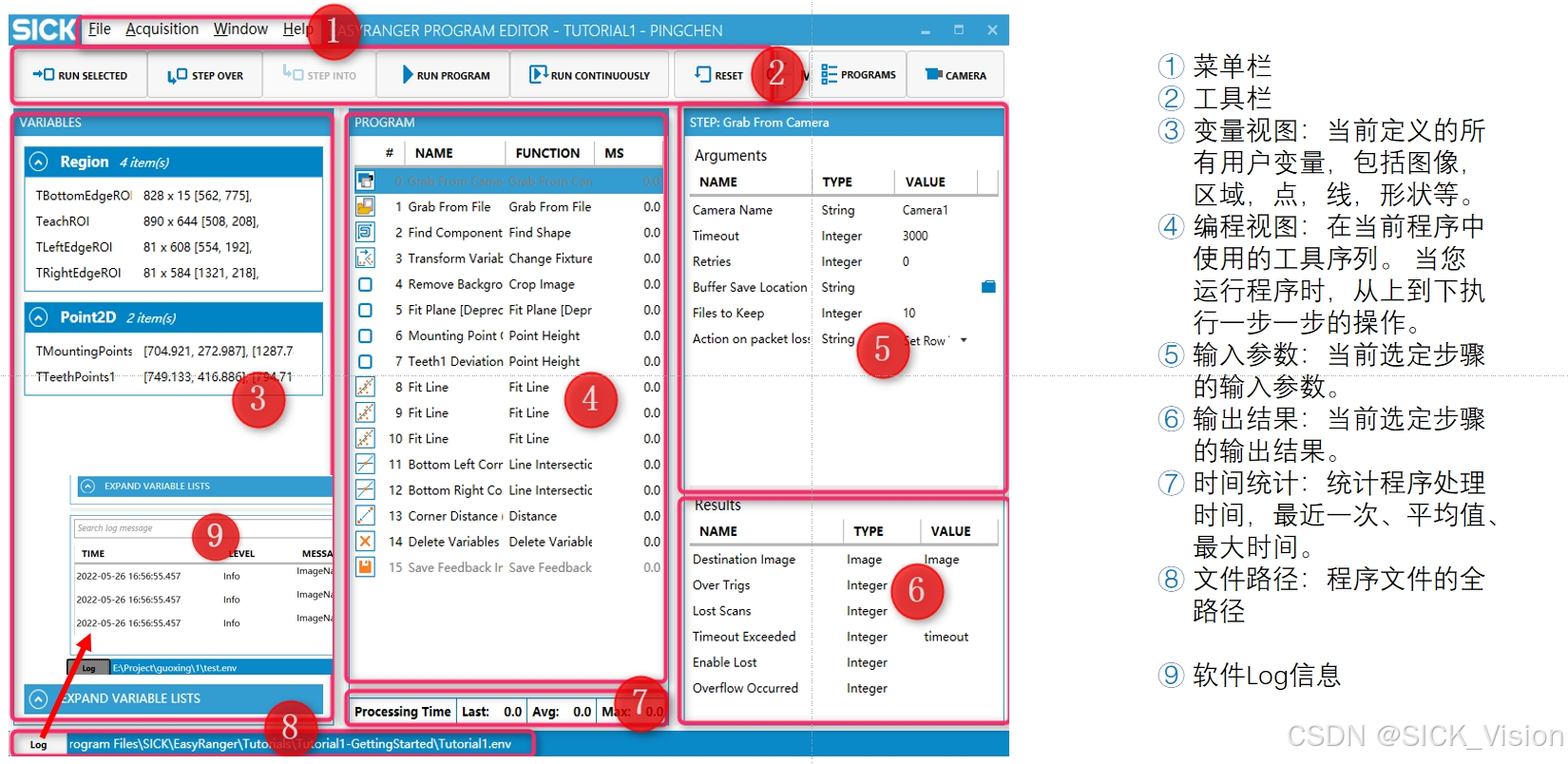Toggle the Teeth1 Deviation step box
This screenshot has width=1568, height=764.
coord(365,361)
